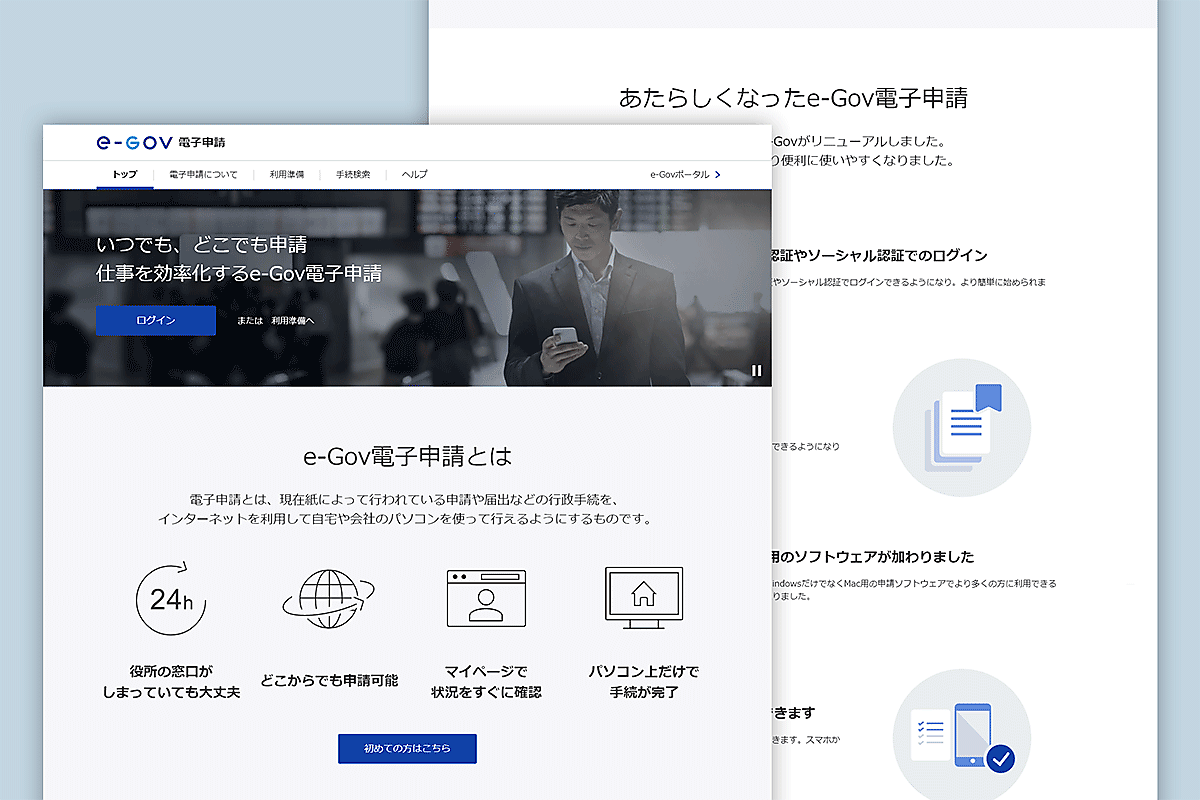The image size is (1200, 800).
Task: Click the browser window user profile icon
Action: point(486,599)
